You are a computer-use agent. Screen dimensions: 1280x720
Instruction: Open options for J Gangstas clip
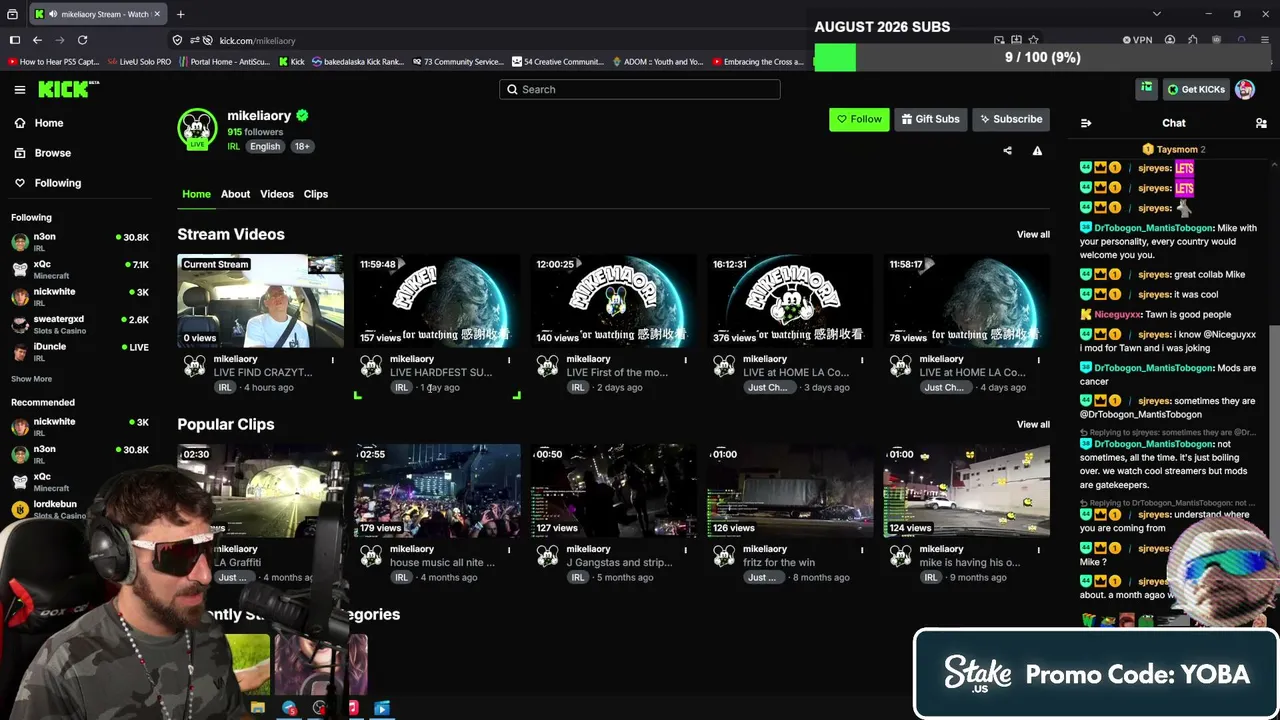pyautogui.click(x=686, y=550)
